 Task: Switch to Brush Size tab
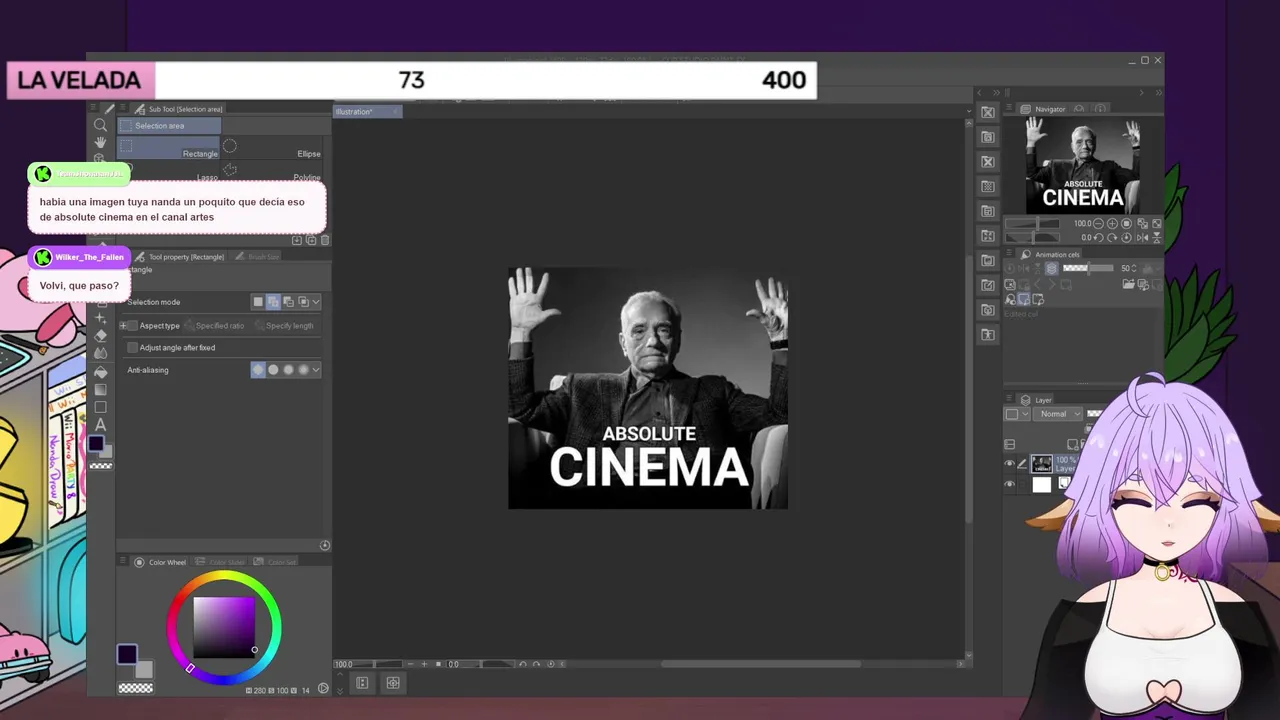[x=258, y=257]
